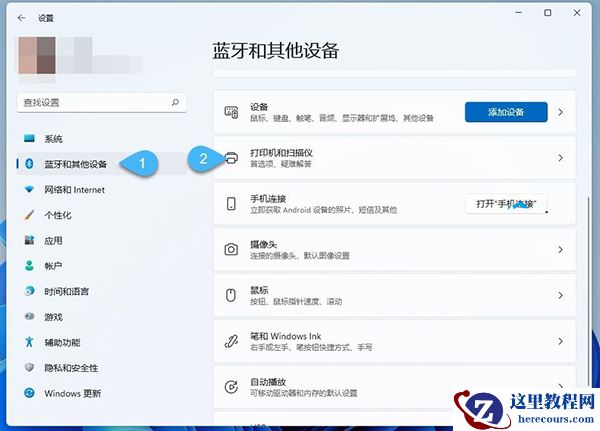Image resolution: width=600 pixels, height=431 pixels.
Task: Click the 辅助功能 accessibility icon
Action: tap(29, 342)
